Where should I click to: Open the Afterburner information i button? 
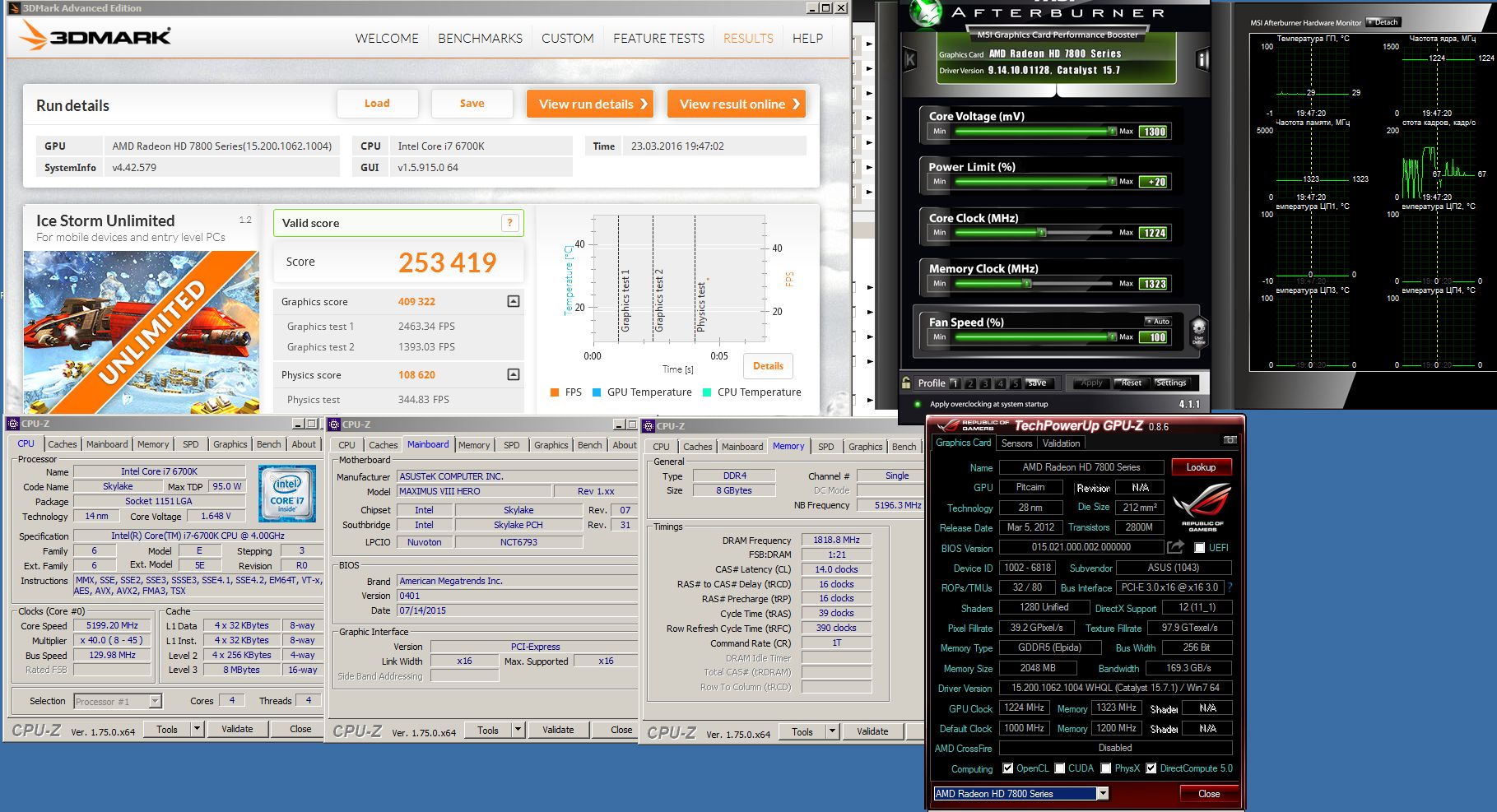pos(1202,58)
